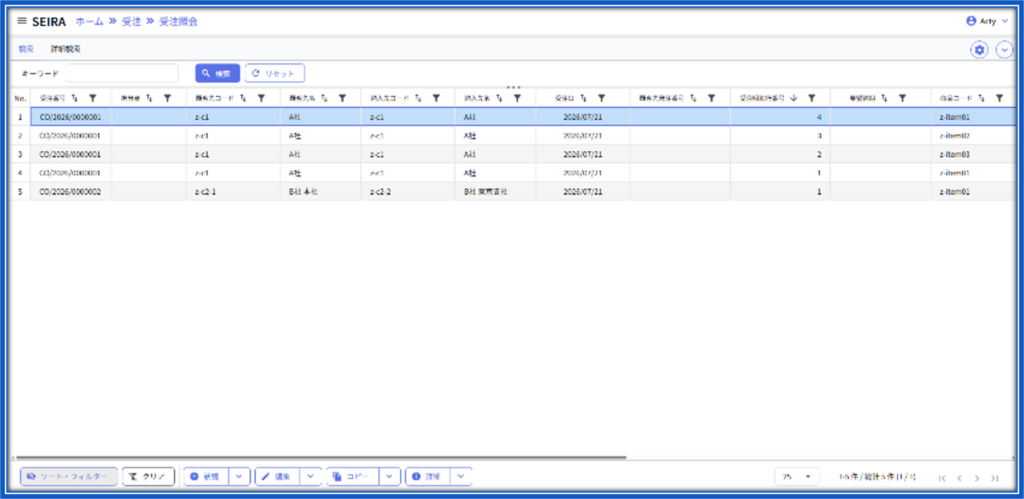The height and width of the screenshot is (499, 1024).
Task: Open the hamburger menu beside SEIRA
Action: tap(22, 21)
